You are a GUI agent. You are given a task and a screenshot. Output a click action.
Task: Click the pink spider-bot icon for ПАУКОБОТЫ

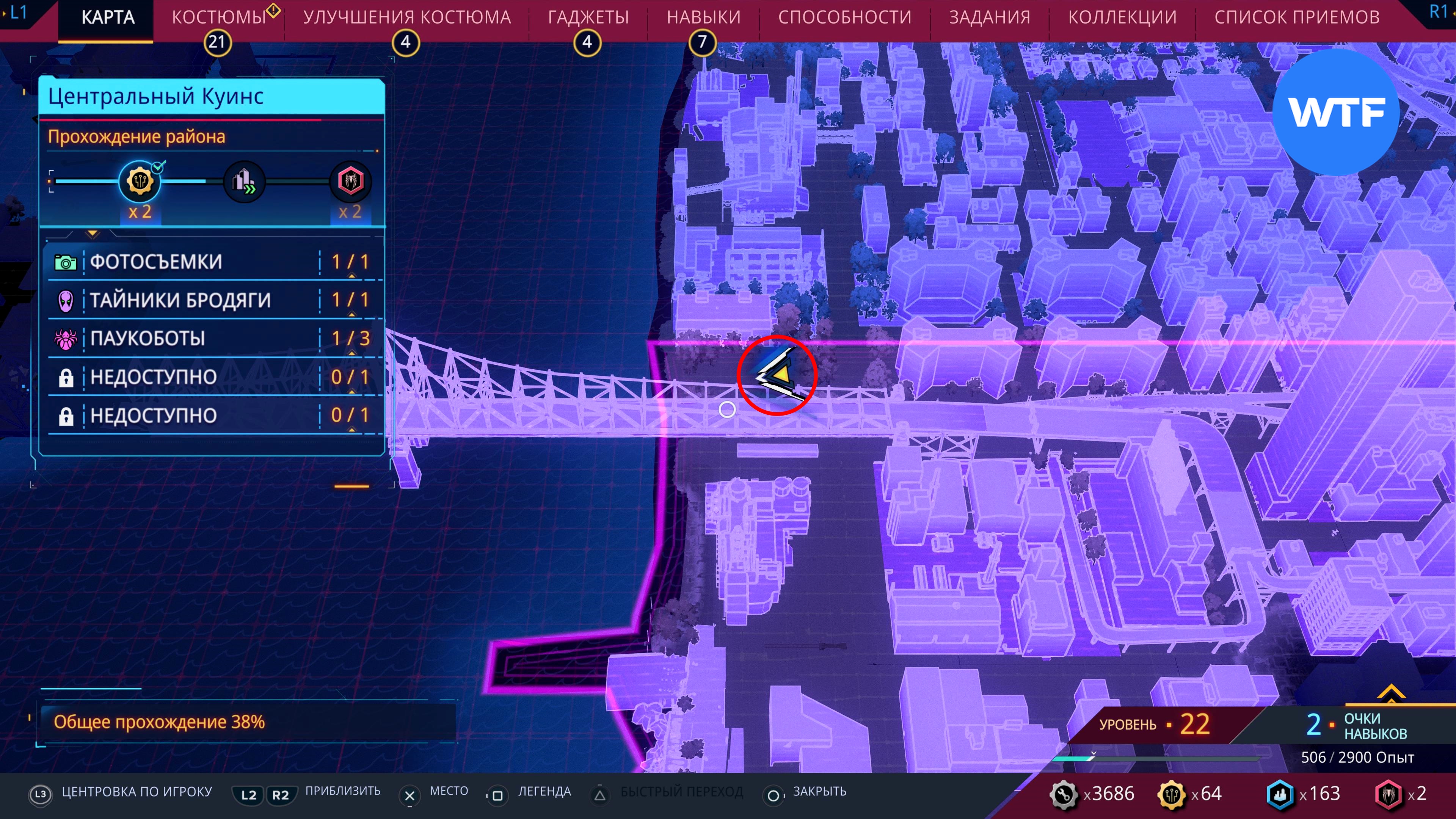[x=66, y=339]
